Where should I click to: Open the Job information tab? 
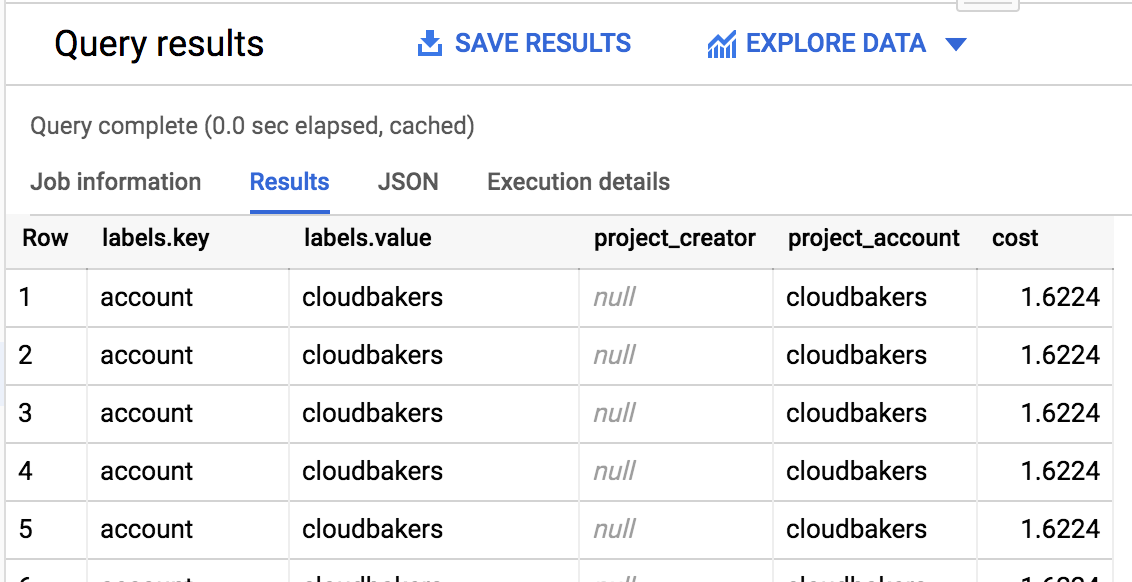coord(115,182)
